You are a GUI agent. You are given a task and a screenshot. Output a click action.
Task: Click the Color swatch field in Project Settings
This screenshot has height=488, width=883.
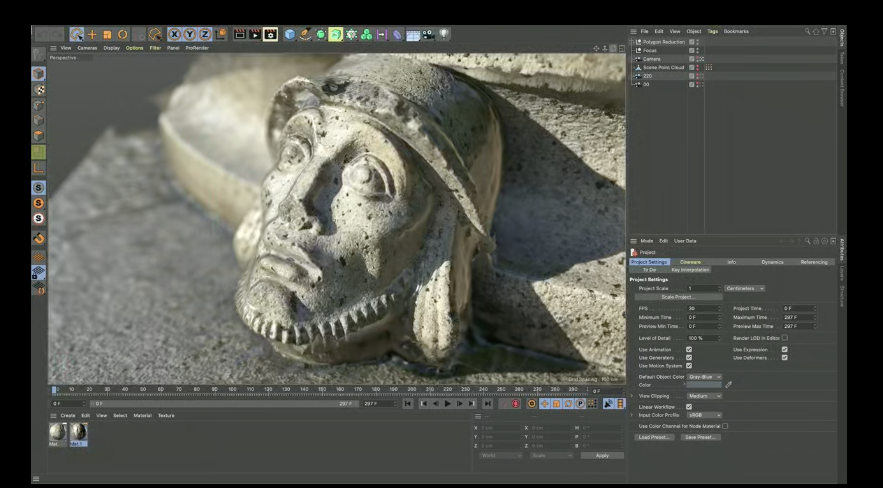tap(704, 385)
